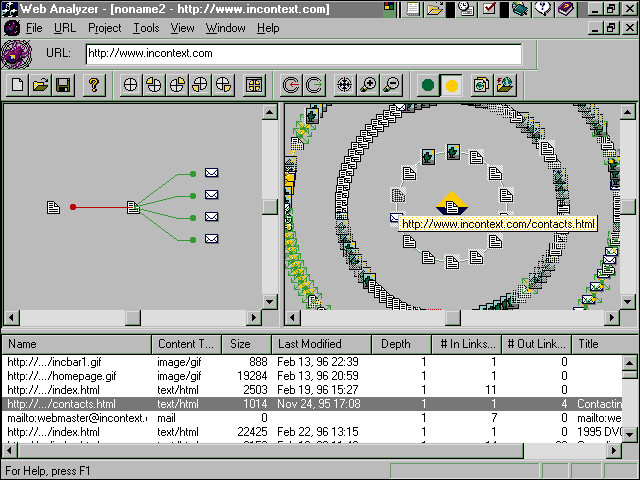640x480 pixels.
Task: Click the document icon left of File menu
Action: pyautogui.click(x=11, y=28)
